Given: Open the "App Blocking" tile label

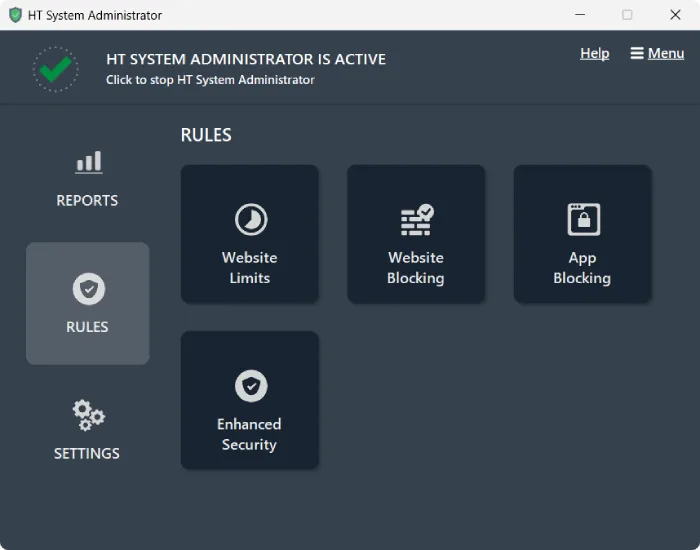Looking at the screenshot, I should (582, 267).
